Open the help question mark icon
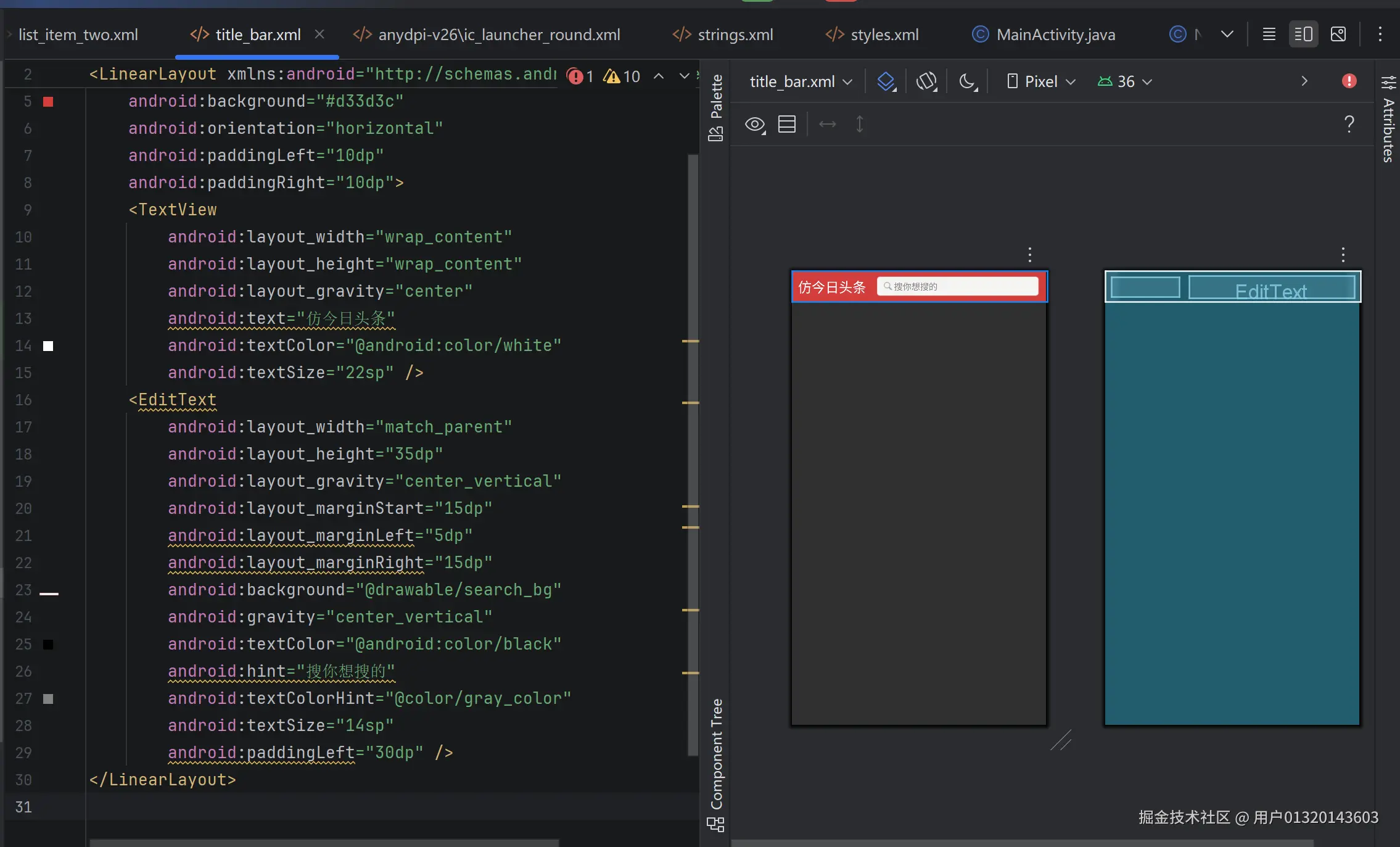Image resolution: width=1400 pixels, height=847 pixels. coord(1349,125)
